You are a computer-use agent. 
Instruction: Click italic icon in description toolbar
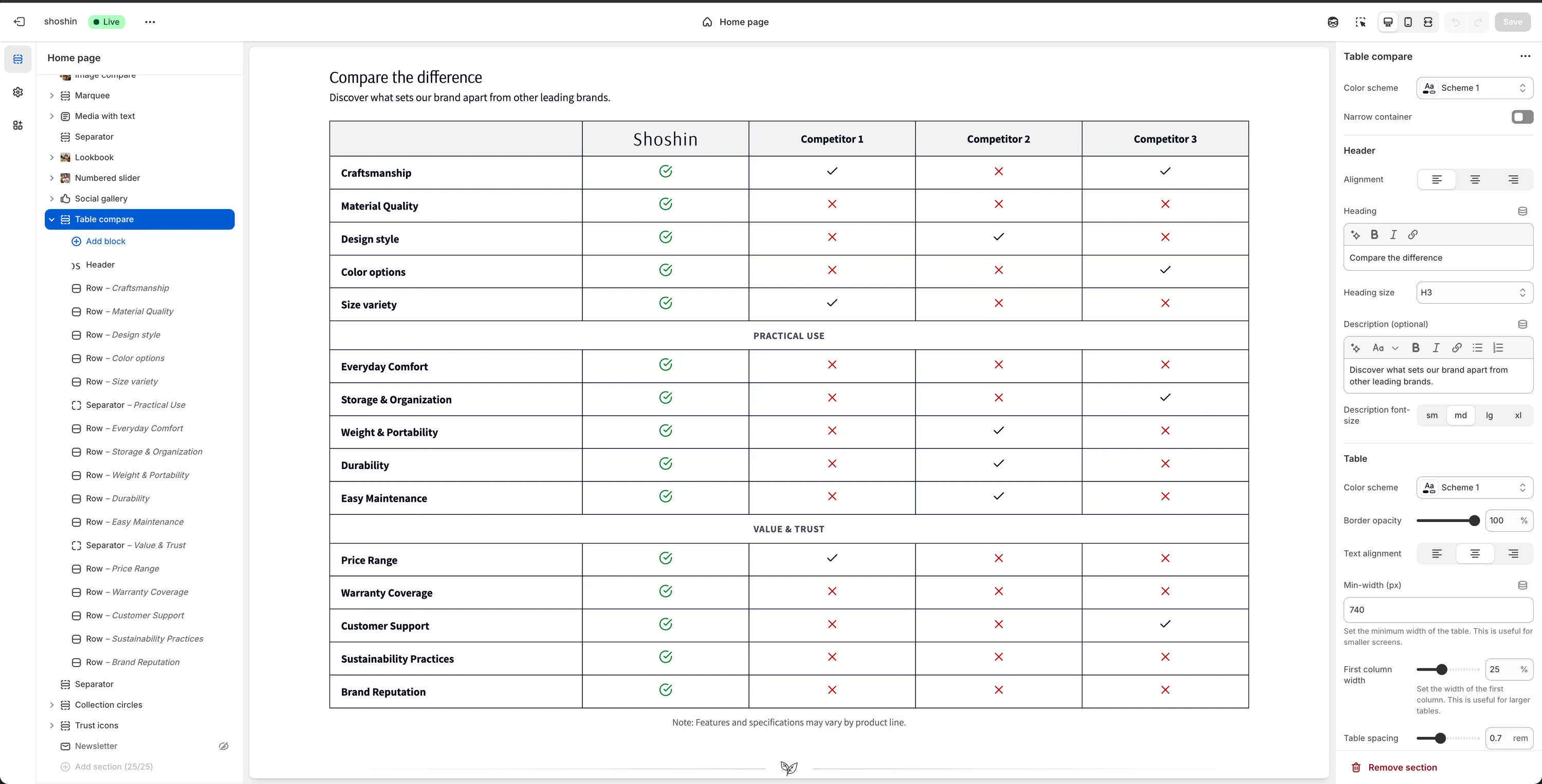coord(1436,348)
